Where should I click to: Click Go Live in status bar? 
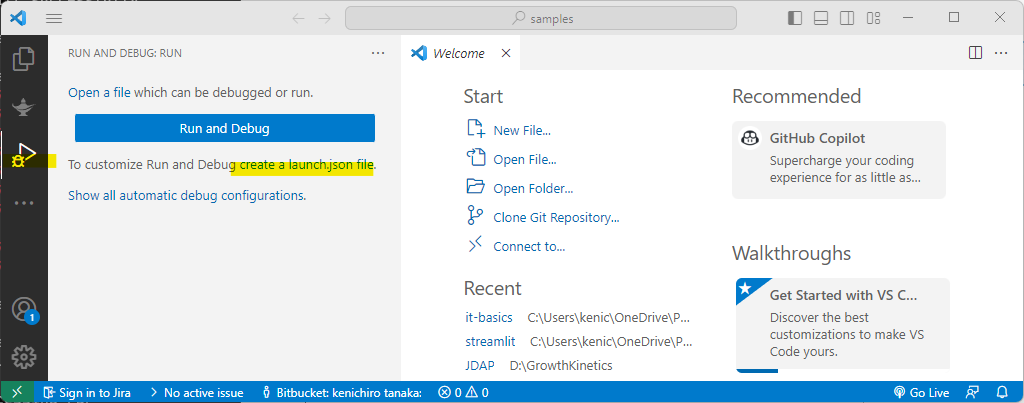click(x=921, y=393)
